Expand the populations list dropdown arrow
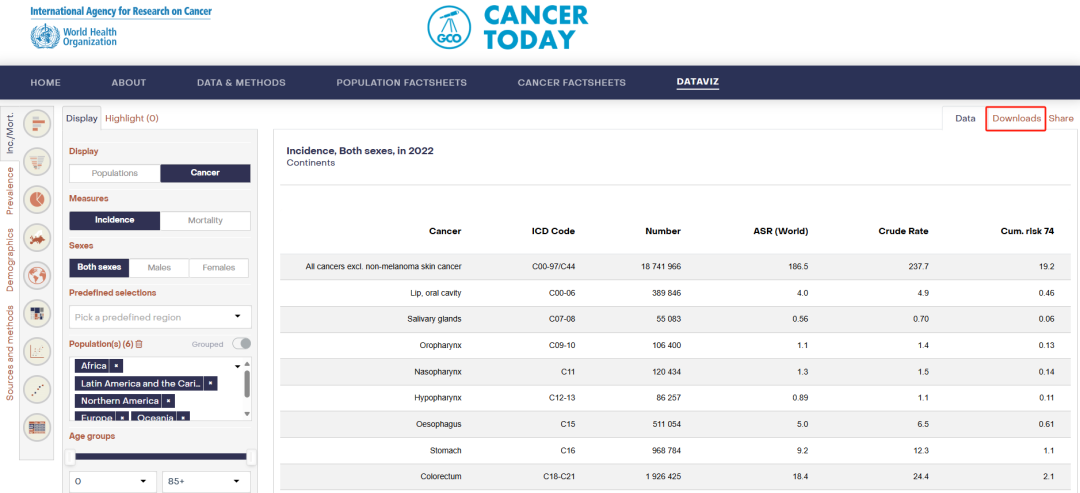Image resolution: width=1080 pixels, height=493 pixels. pyautogui.click(x=238, y=366)
